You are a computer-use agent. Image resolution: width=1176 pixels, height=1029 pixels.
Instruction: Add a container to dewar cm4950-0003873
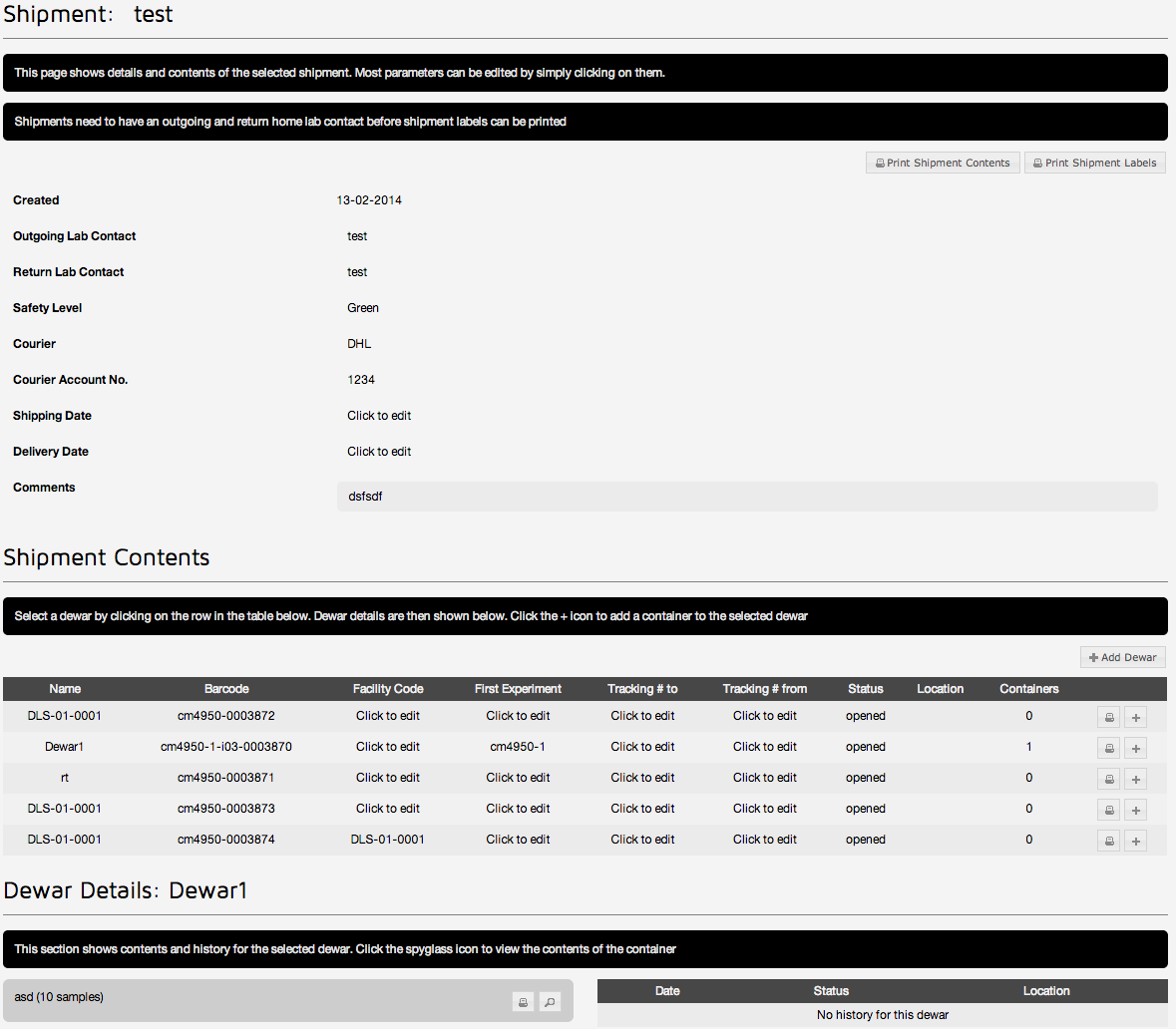pyautogui.click(x=1135, y=809)
